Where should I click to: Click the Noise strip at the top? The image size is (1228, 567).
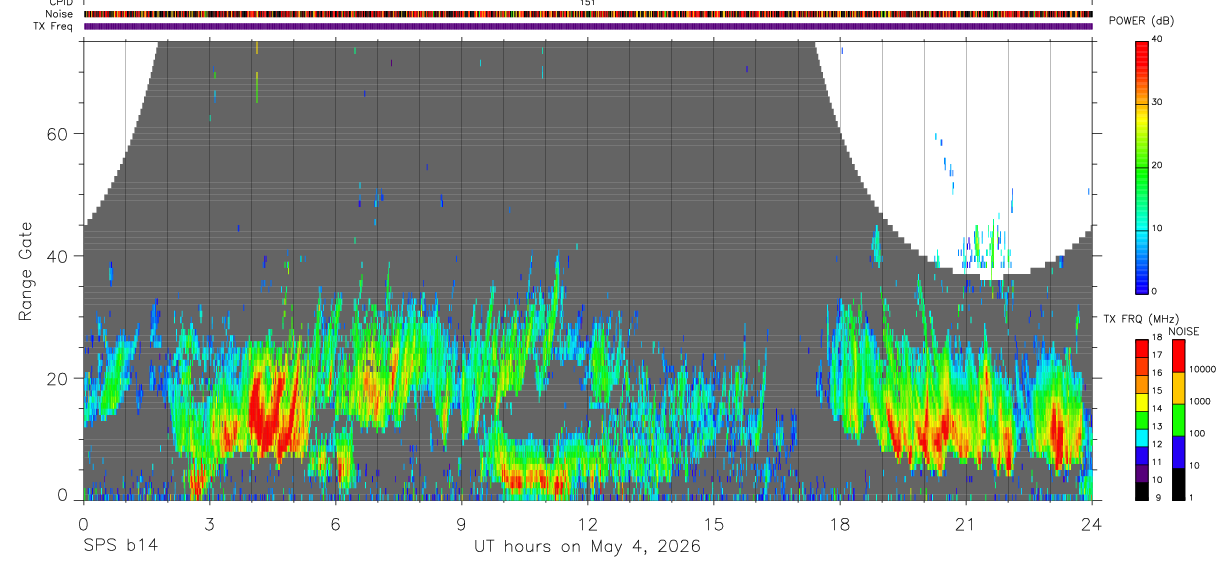click(x=588, y=14)
